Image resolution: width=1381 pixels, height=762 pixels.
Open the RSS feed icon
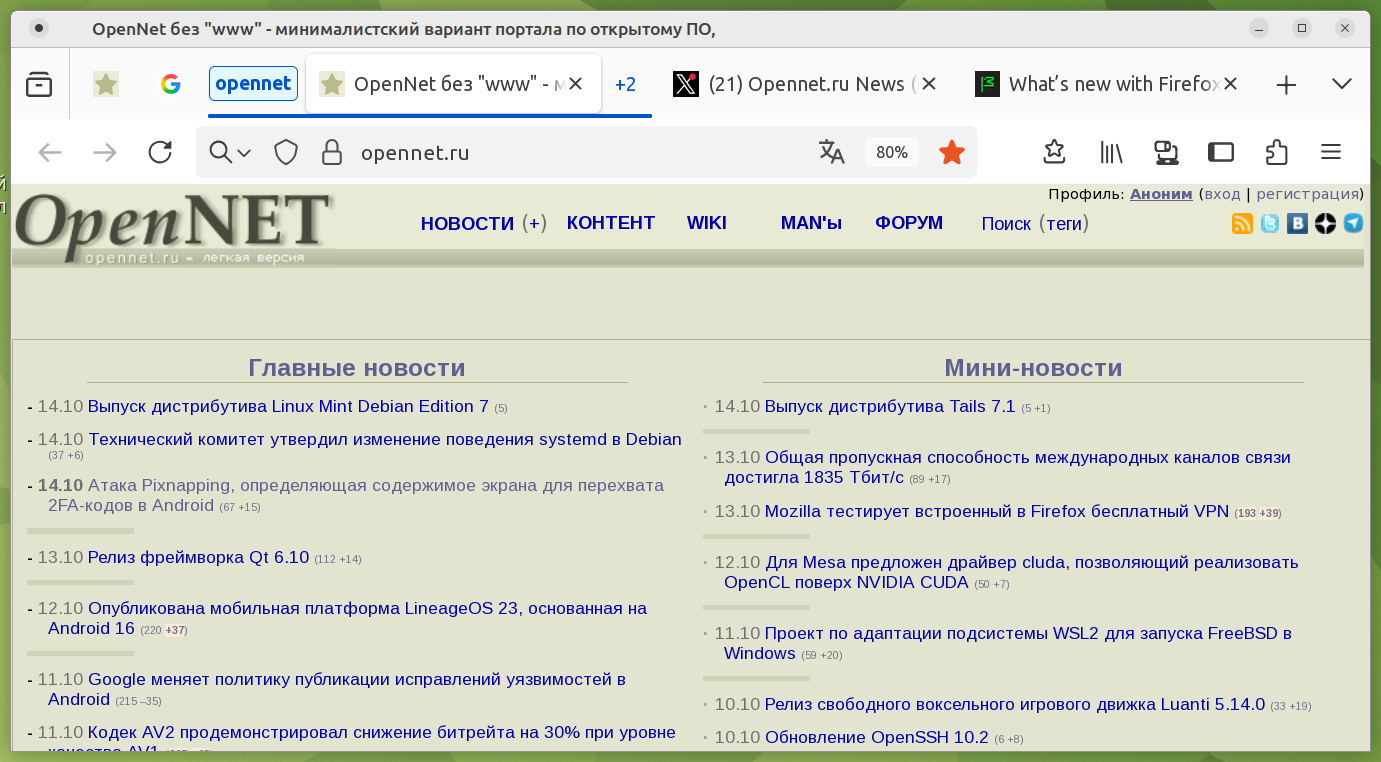pos(1242,223)
